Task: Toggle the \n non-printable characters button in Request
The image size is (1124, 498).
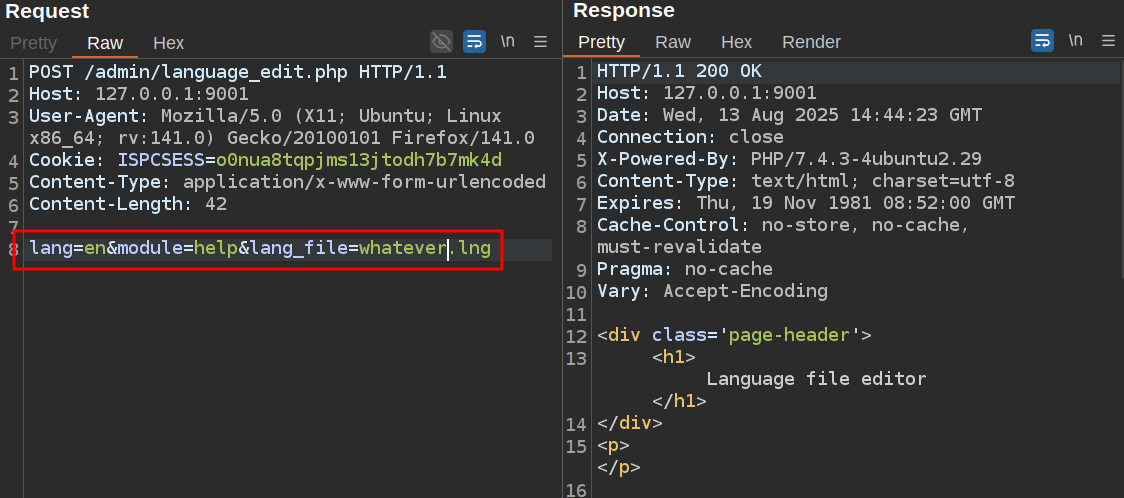Action: [x=508, y=41]
